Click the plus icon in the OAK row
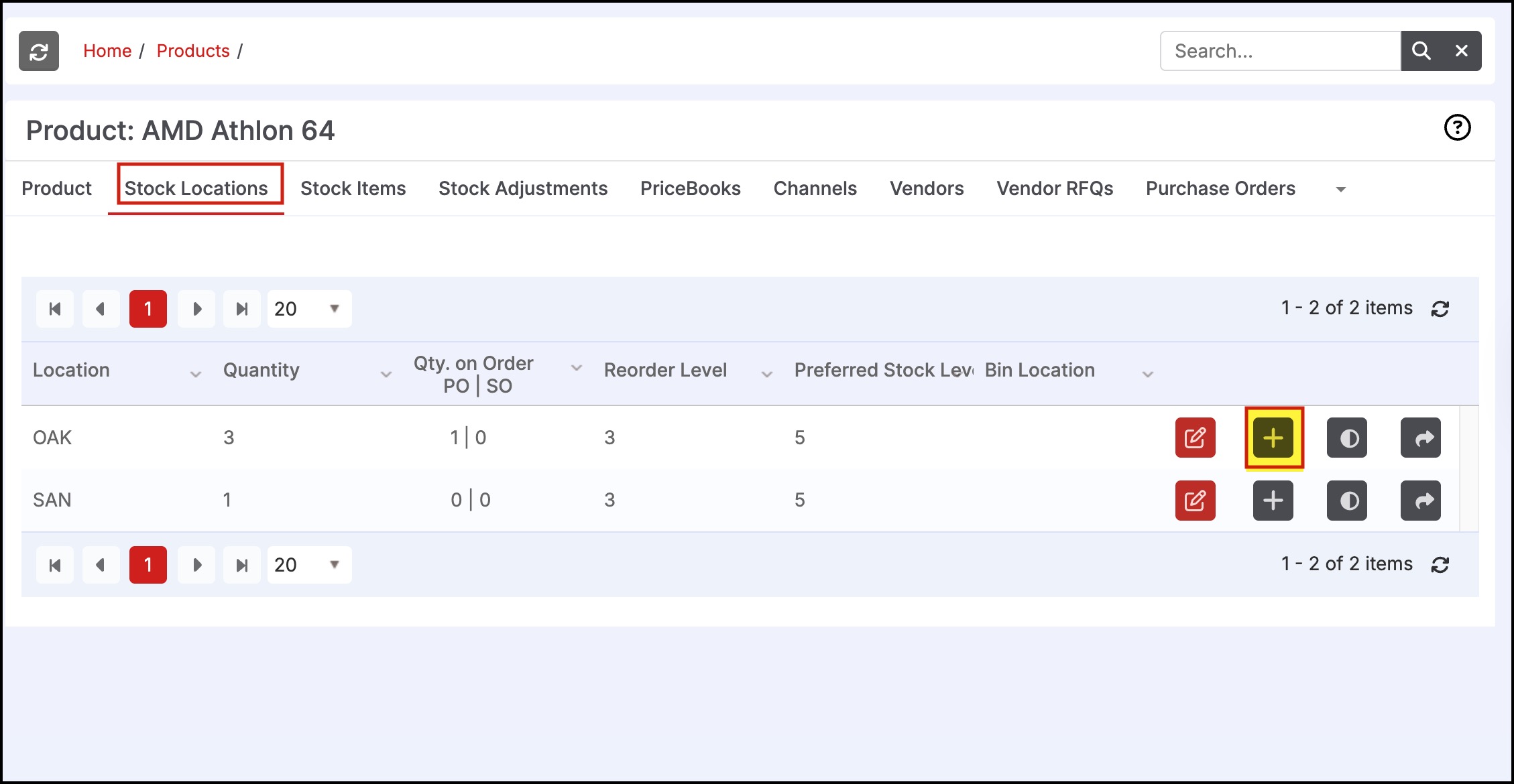The image size is (1514, 784). pyautogui.click(x=1273, y=438)
